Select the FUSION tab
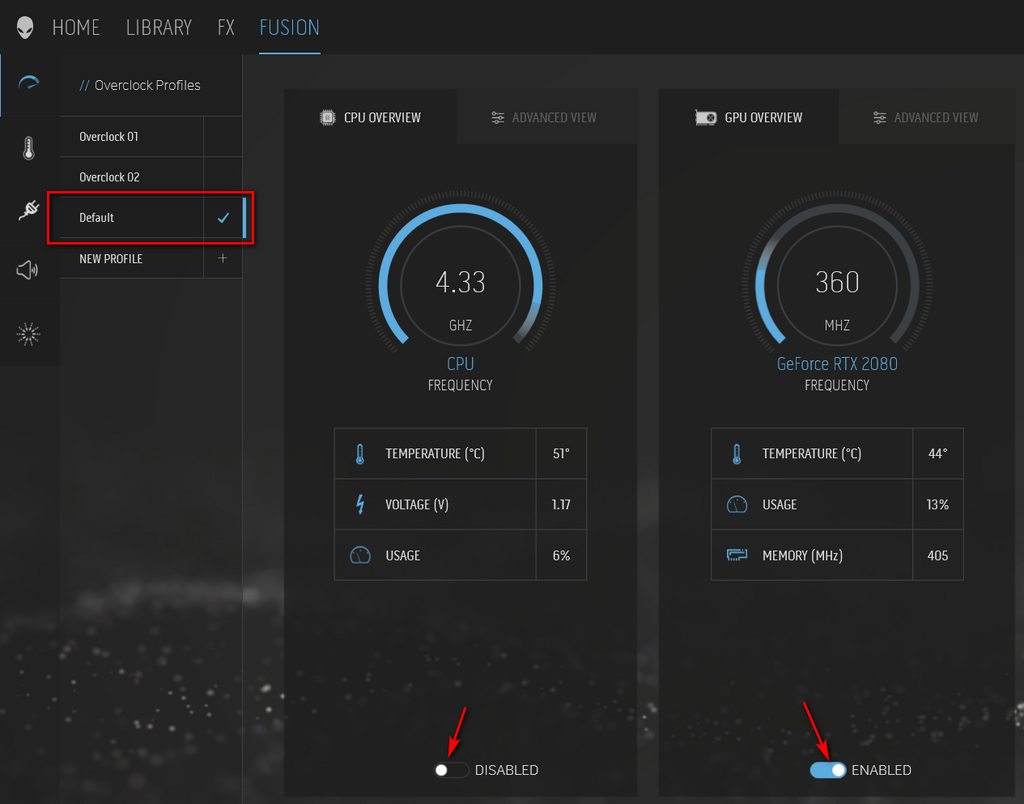 tap(289, 27)
